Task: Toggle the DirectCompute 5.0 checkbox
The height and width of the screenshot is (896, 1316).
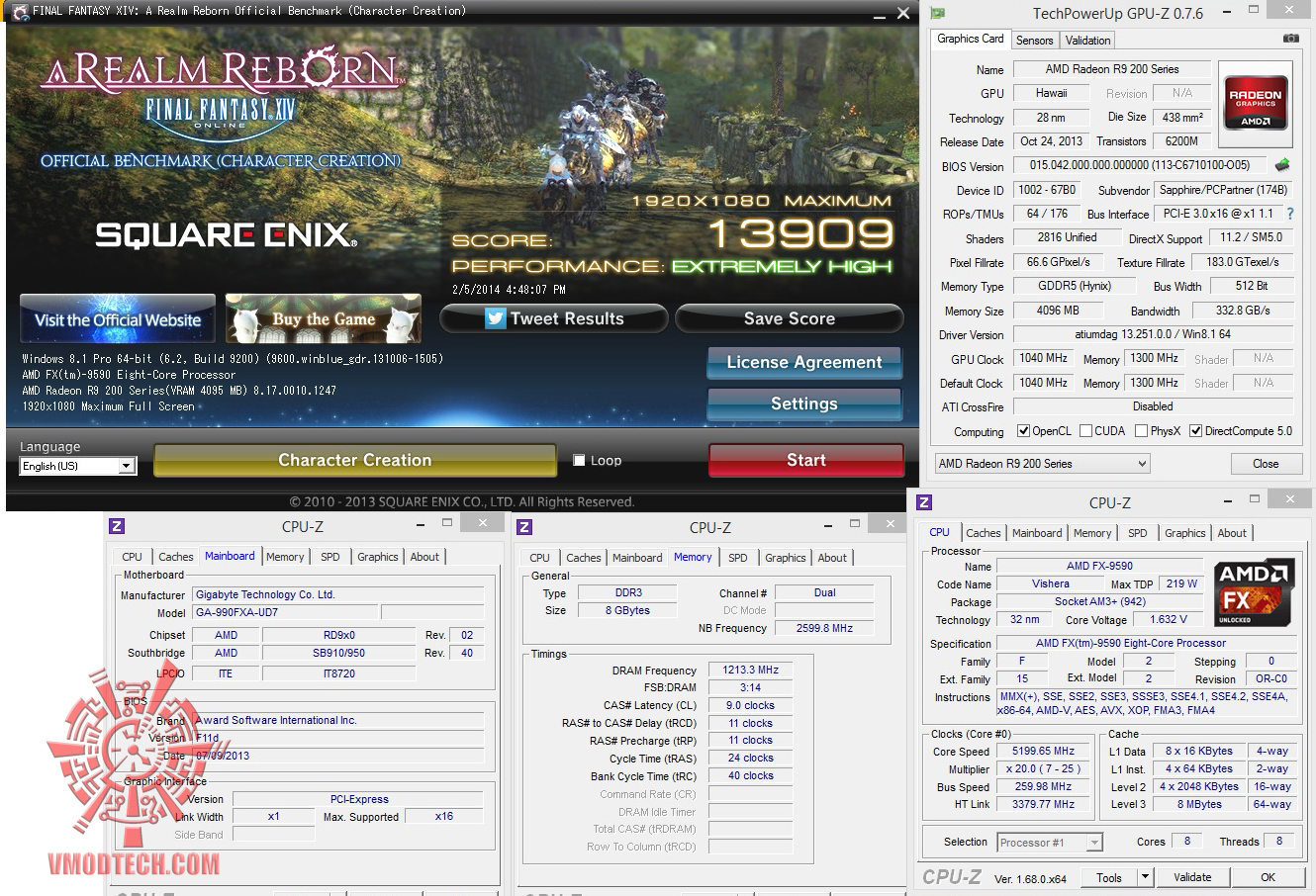Action: click(x=1195, y=431)
